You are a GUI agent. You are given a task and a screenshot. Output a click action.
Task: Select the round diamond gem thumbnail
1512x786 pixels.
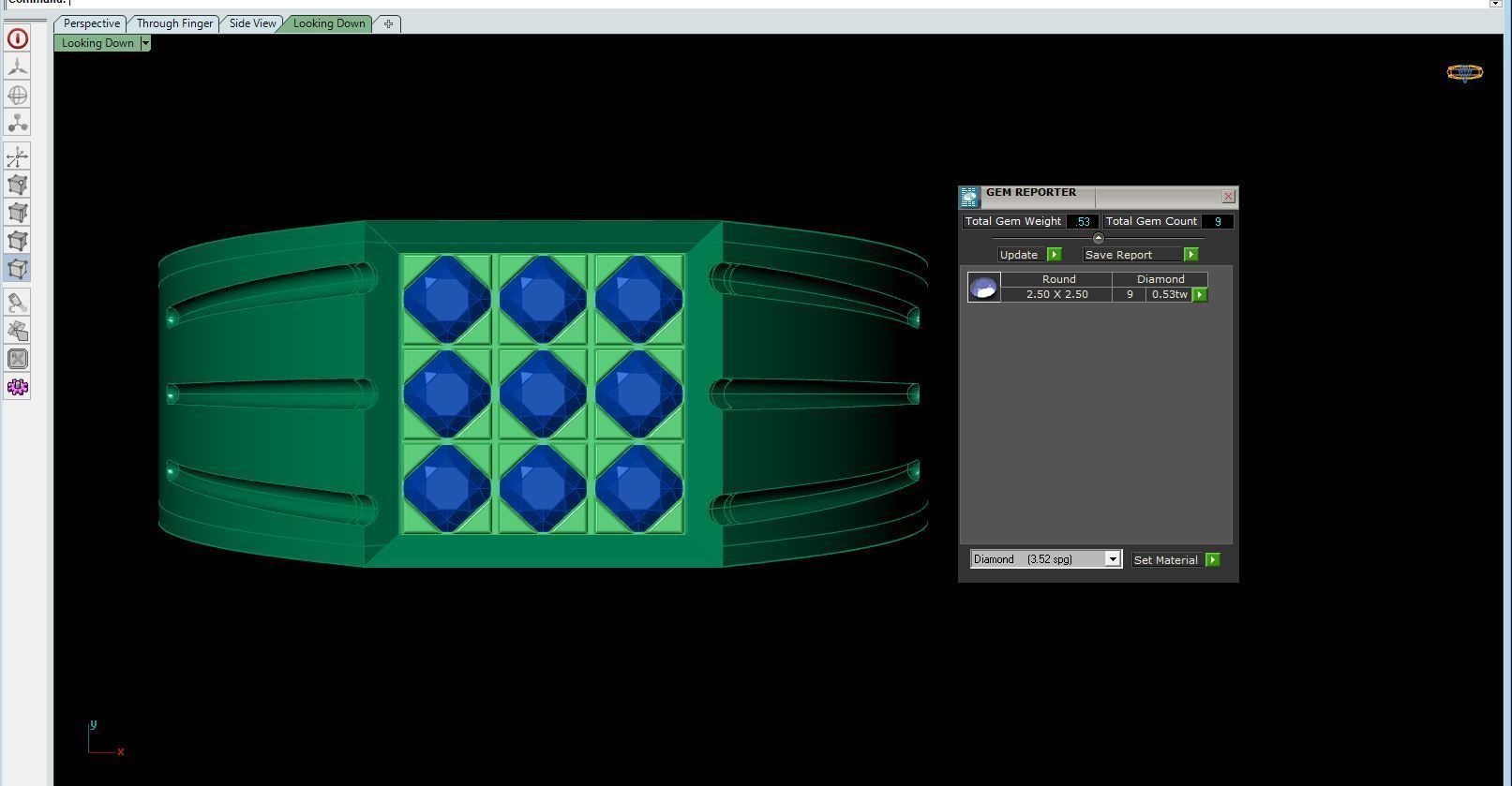pyautogui.click(x=983, y=287)
